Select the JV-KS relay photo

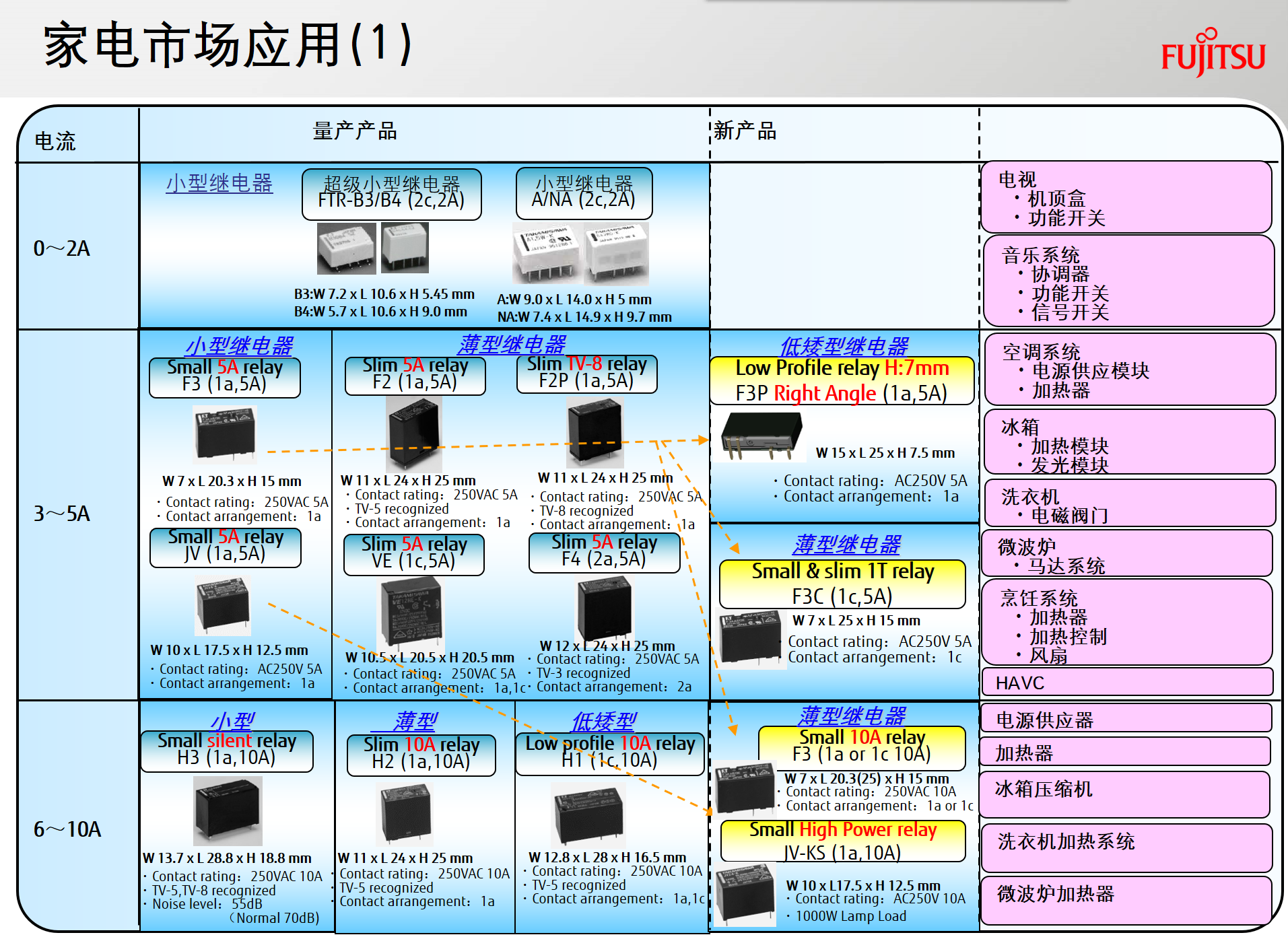(746, 896)
